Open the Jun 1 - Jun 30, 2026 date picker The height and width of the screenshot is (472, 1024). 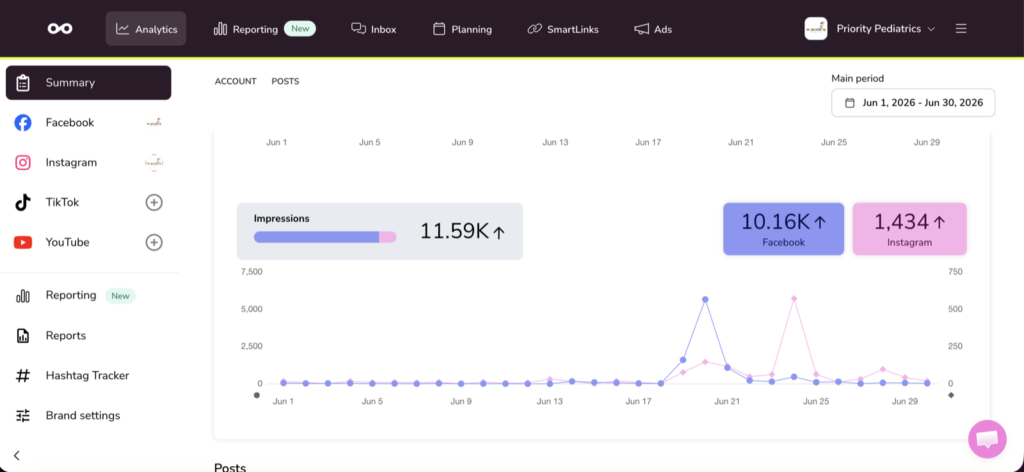point(913,102)
